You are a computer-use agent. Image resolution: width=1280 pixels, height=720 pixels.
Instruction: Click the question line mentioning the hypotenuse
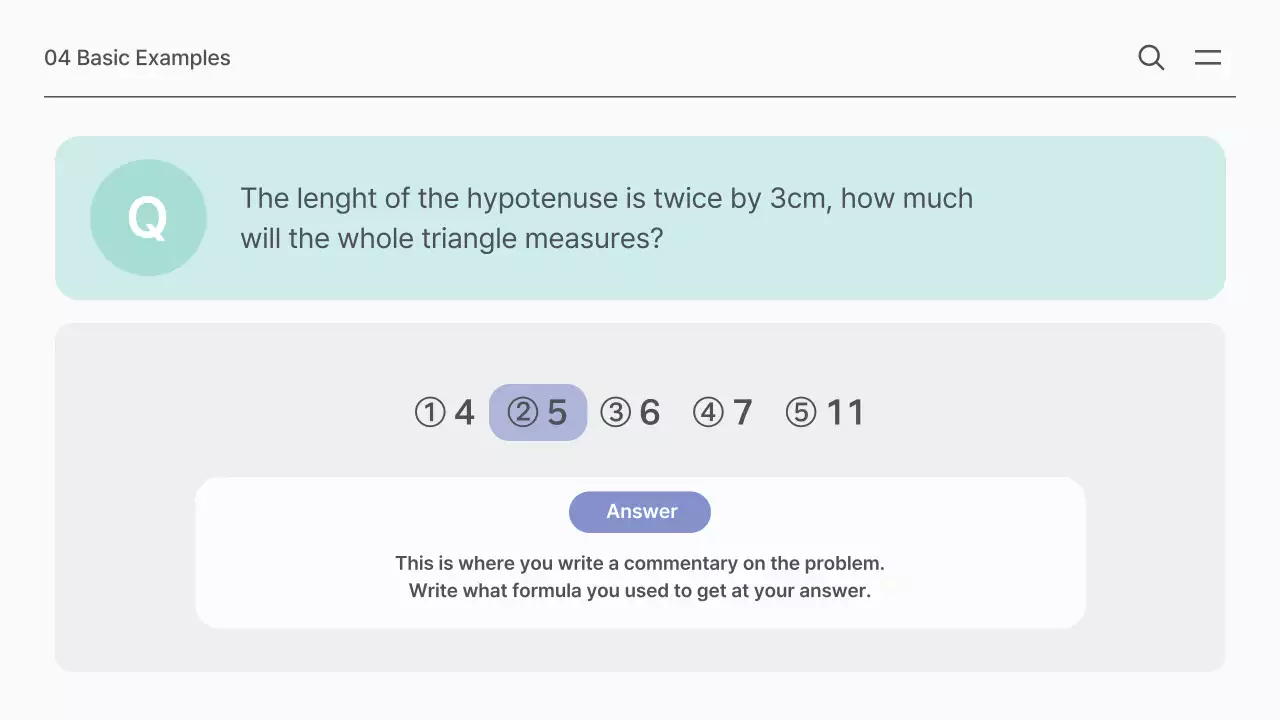606,198
